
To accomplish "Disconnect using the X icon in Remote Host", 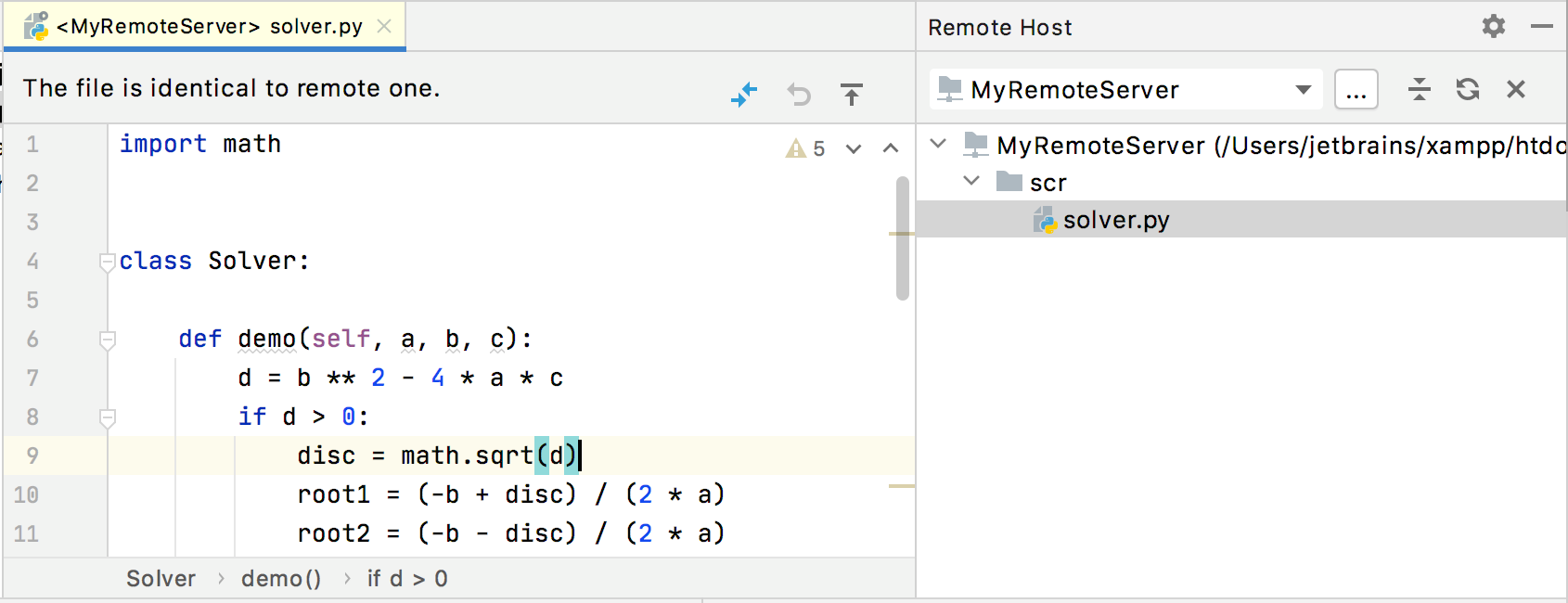I will pyautogui.click(x=1516, y=89).
